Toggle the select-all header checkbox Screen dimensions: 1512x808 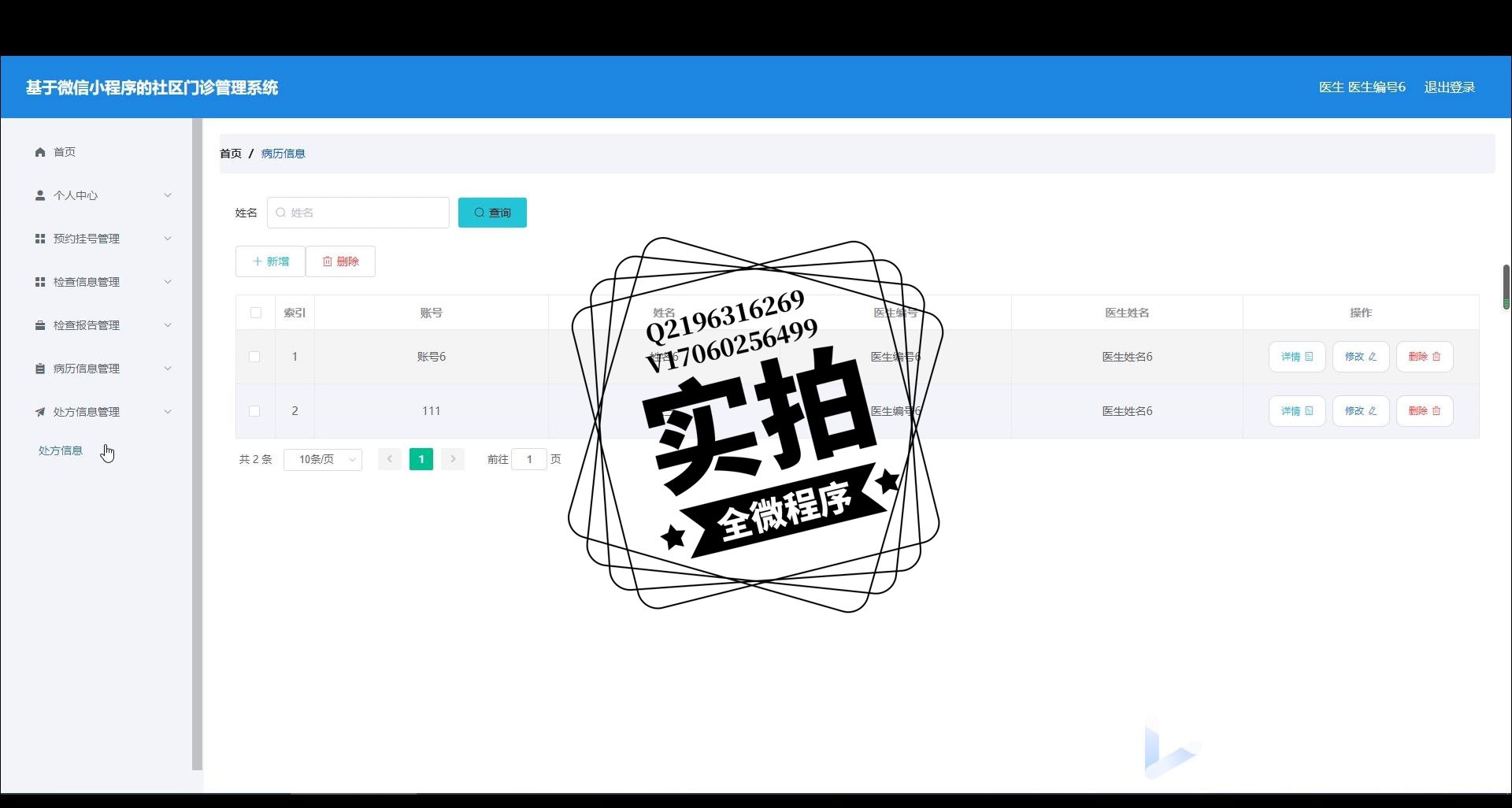tap(256, 313)
